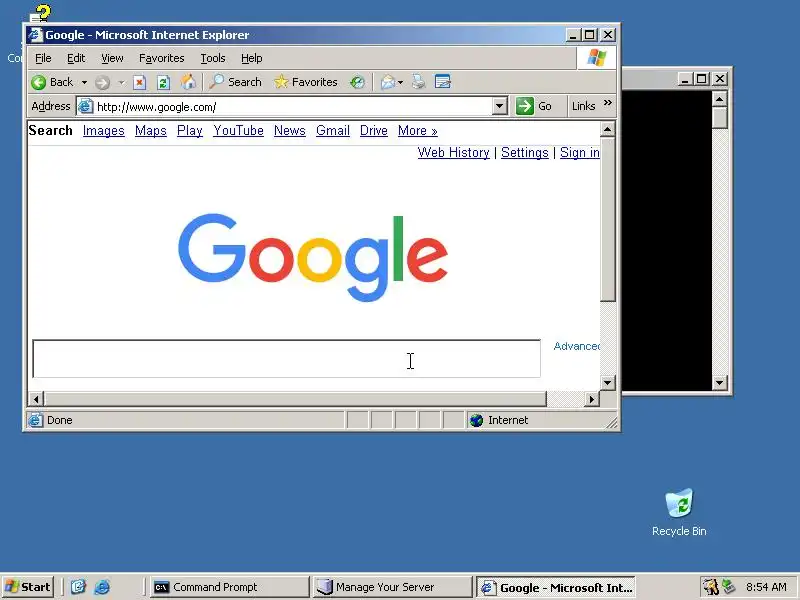Click the page icon in the address bar
The image size is (800, 600).
[85, 107]
